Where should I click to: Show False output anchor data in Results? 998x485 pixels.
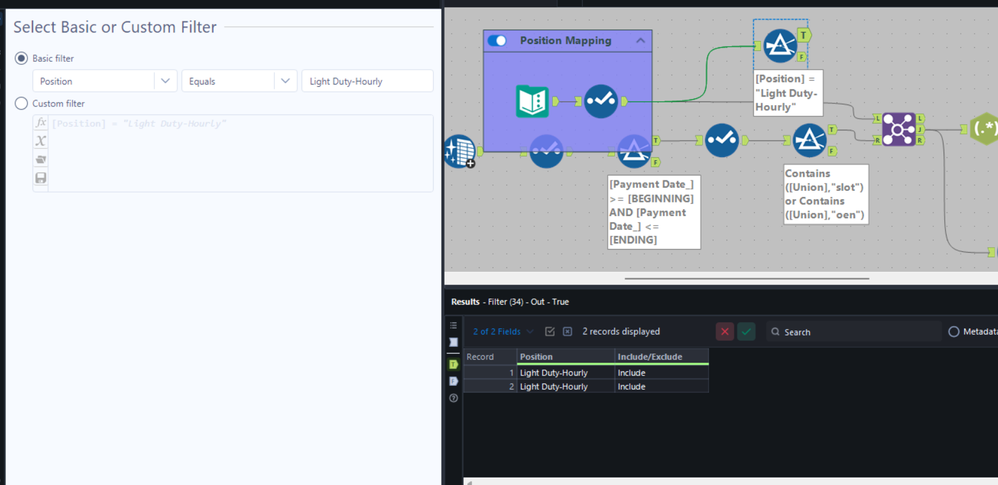453,381
